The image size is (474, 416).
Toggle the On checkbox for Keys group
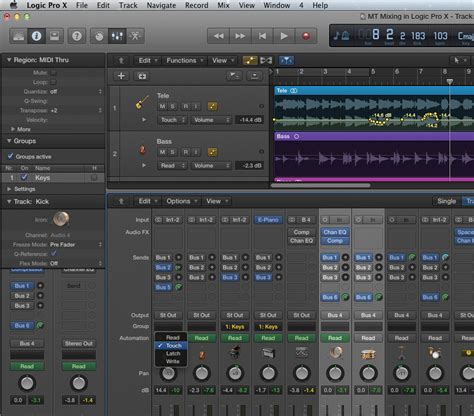(24, 177)
